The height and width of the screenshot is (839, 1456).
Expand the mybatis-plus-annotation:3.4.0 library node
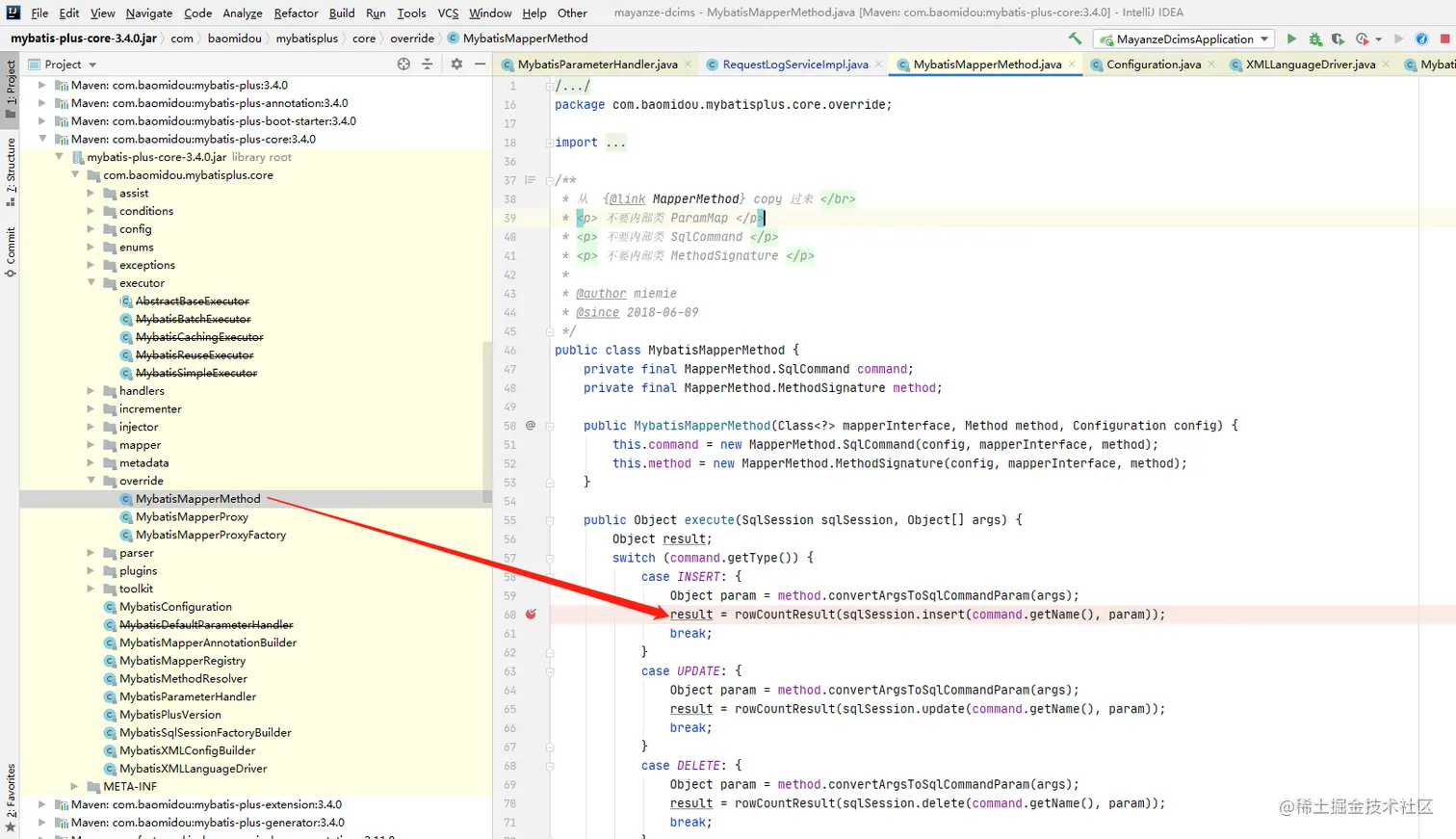[41, 103]
